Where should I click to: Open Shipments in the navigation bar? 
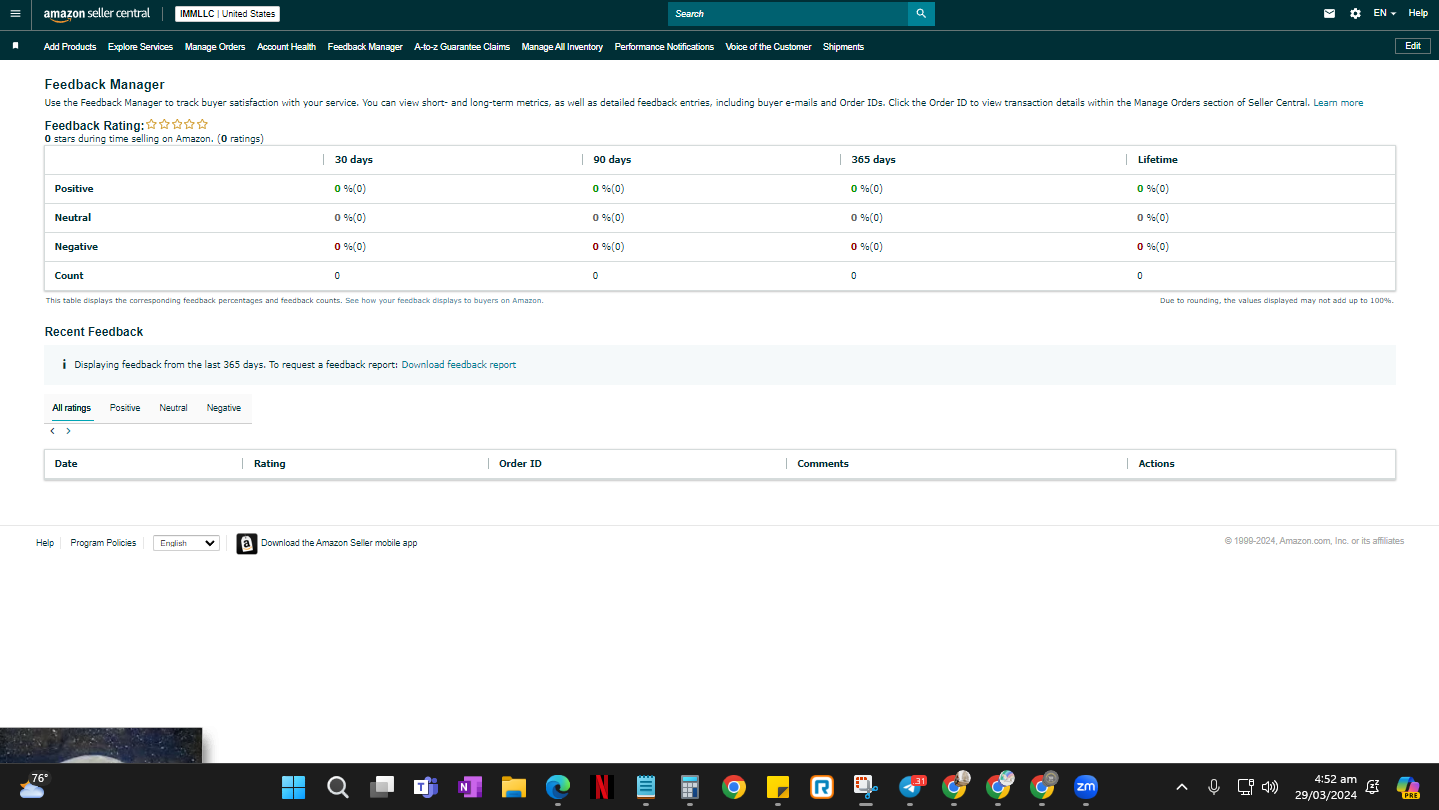[x=843, y=47]
